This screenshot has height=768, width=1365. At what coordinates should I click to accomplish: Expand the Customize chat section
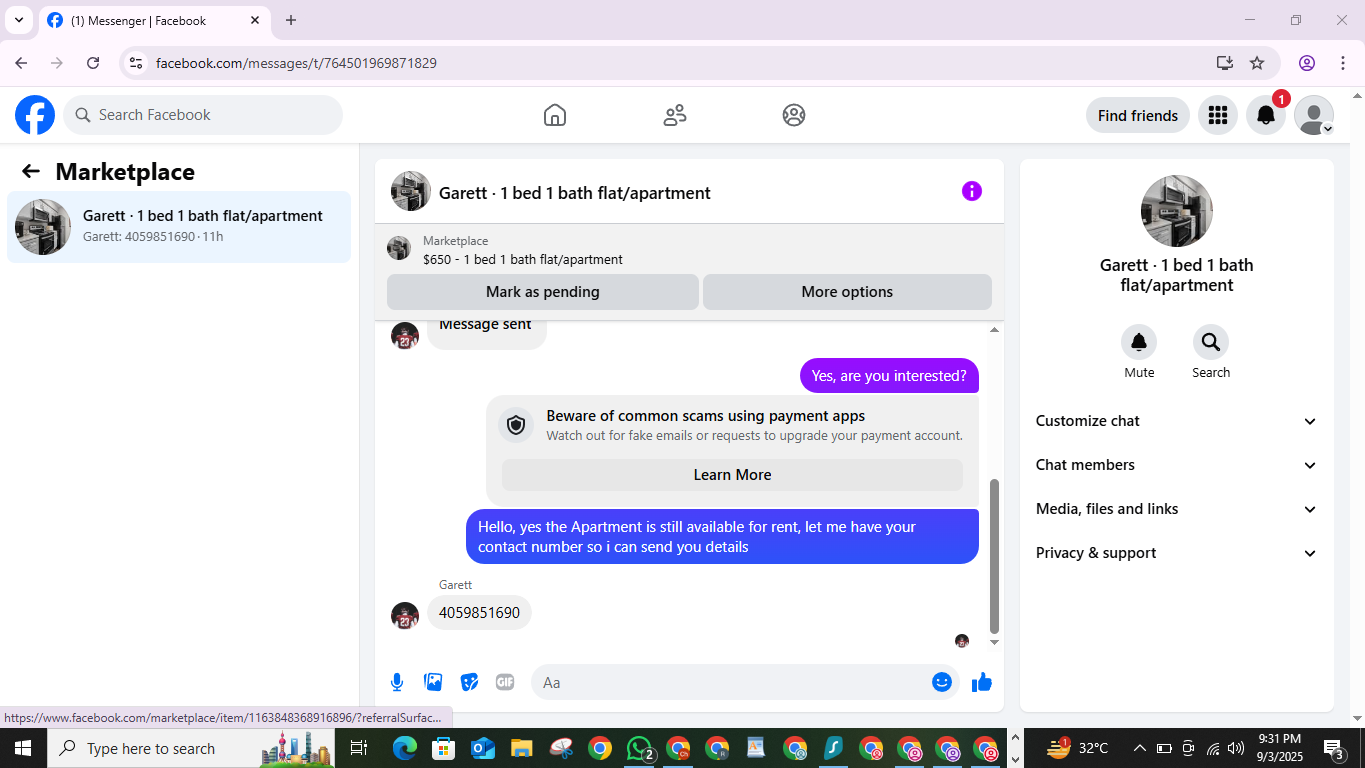(1177, 421)
